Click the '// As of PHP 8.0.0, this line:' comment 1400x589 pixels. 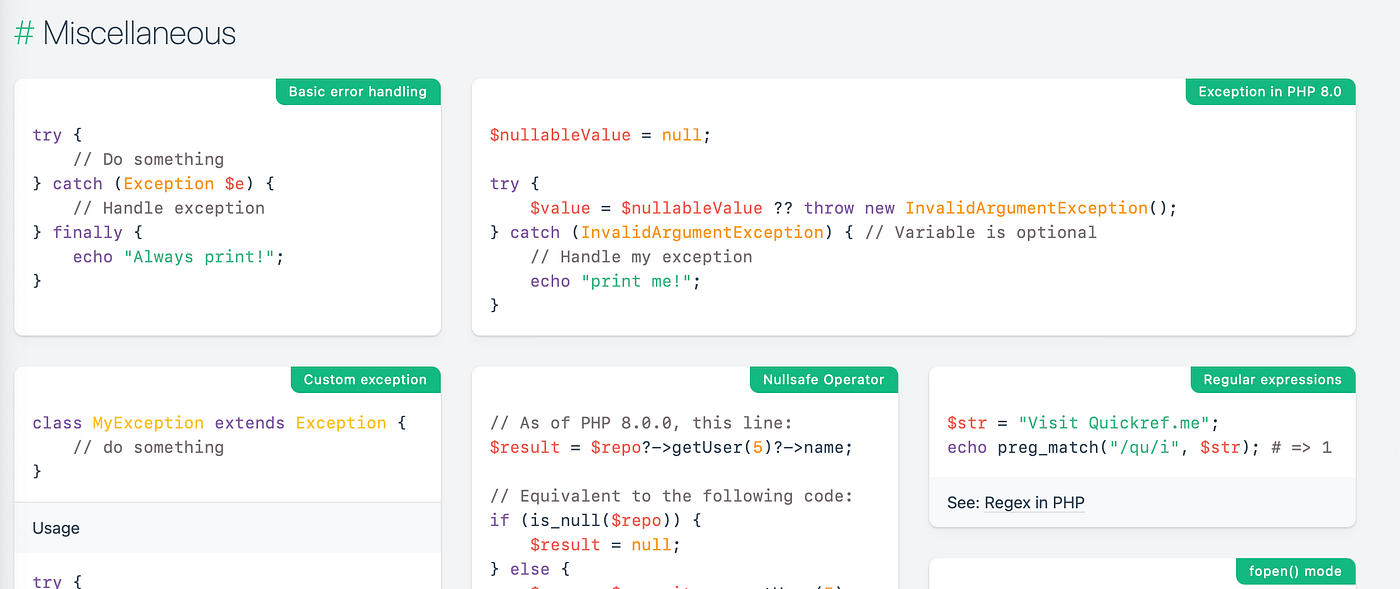(x=641, y=423)
